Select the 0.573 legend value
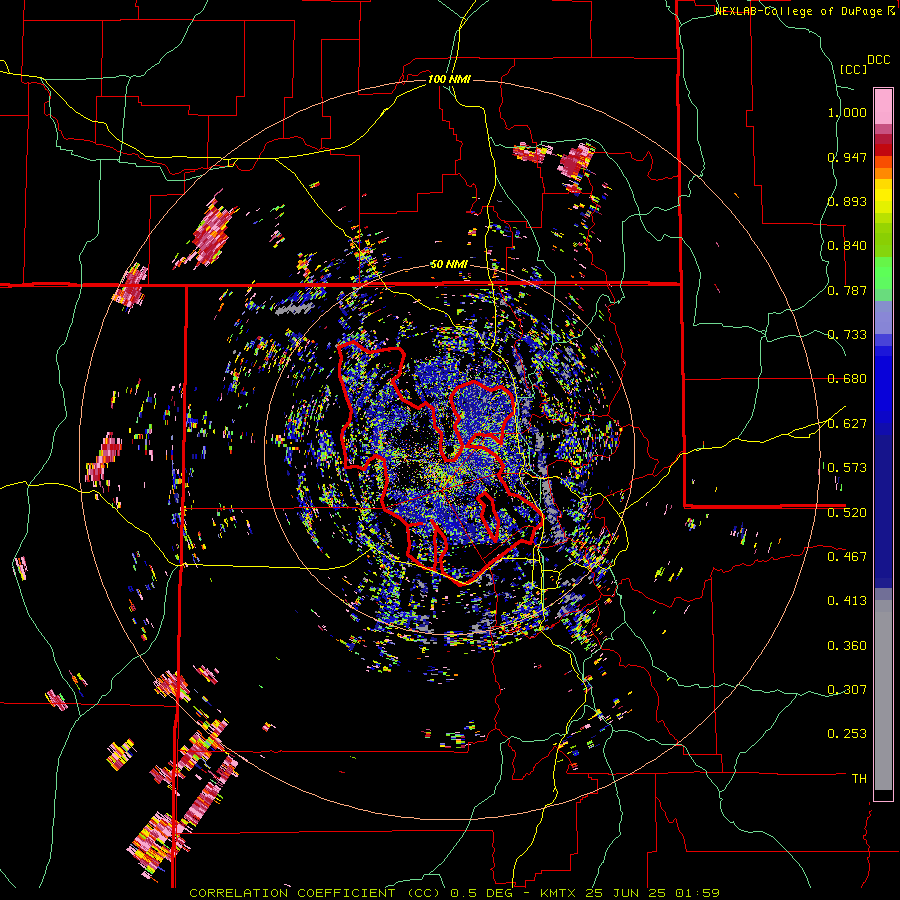This screenshot has height=900, width=900. (847, 468)
